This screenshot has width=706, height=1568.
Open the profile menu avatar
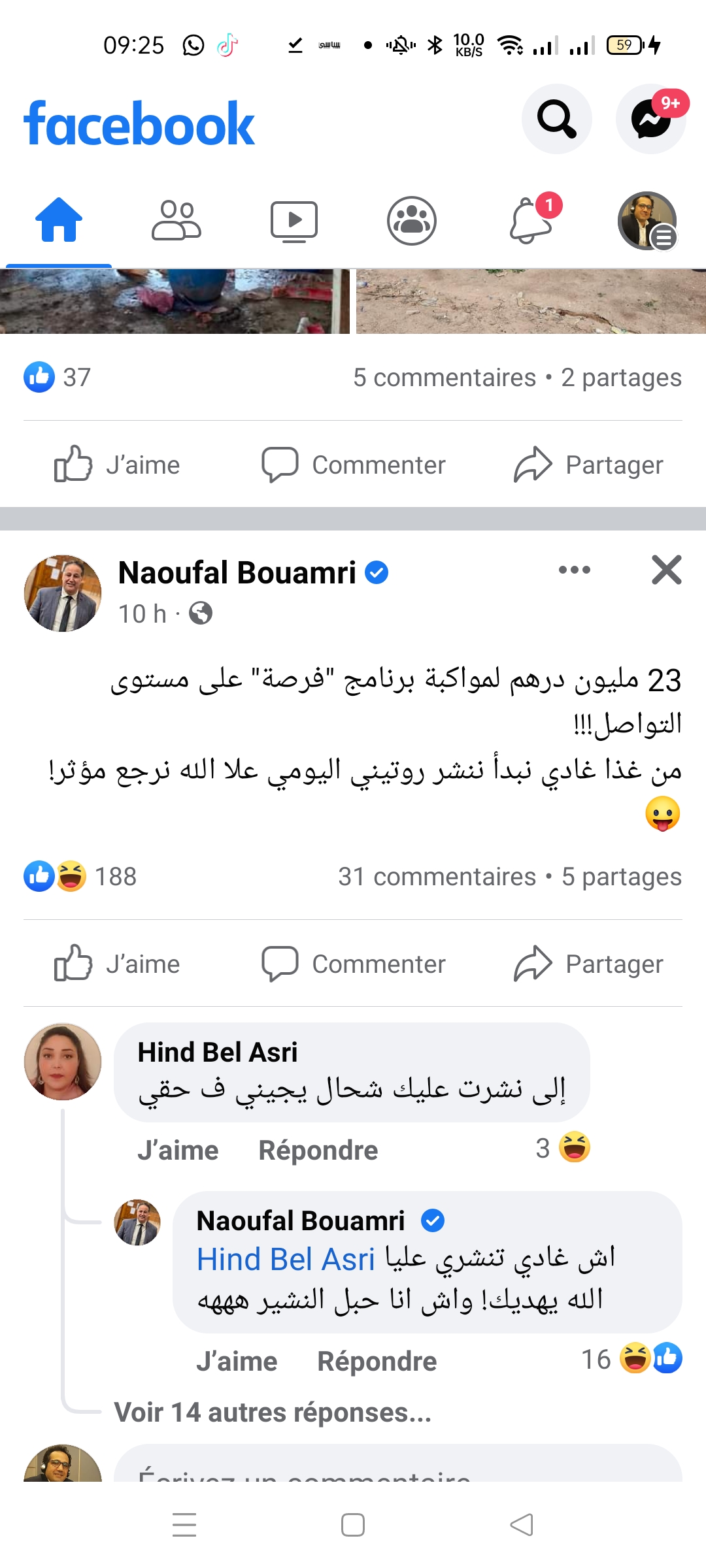point(647,220)
